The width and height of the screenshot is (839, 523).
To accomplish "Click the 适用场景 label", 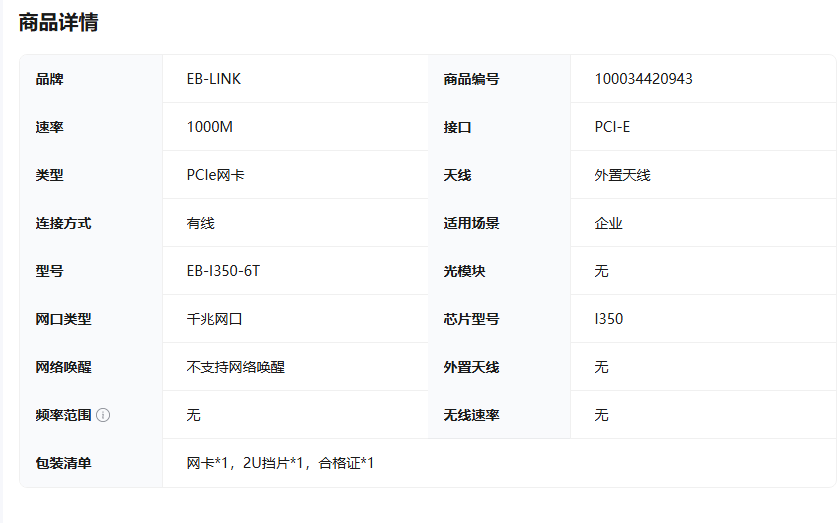I will pos(471,223).
